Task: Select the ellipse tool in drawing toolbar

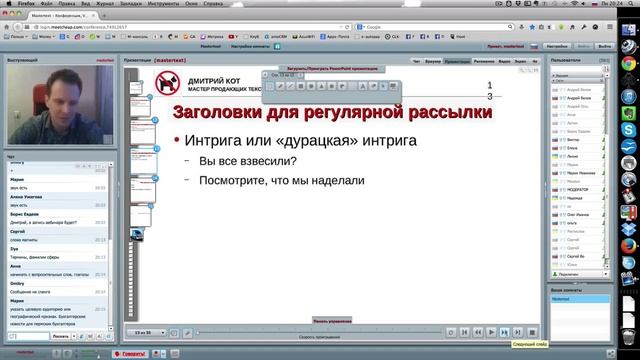Action: [x=311, y=86]
